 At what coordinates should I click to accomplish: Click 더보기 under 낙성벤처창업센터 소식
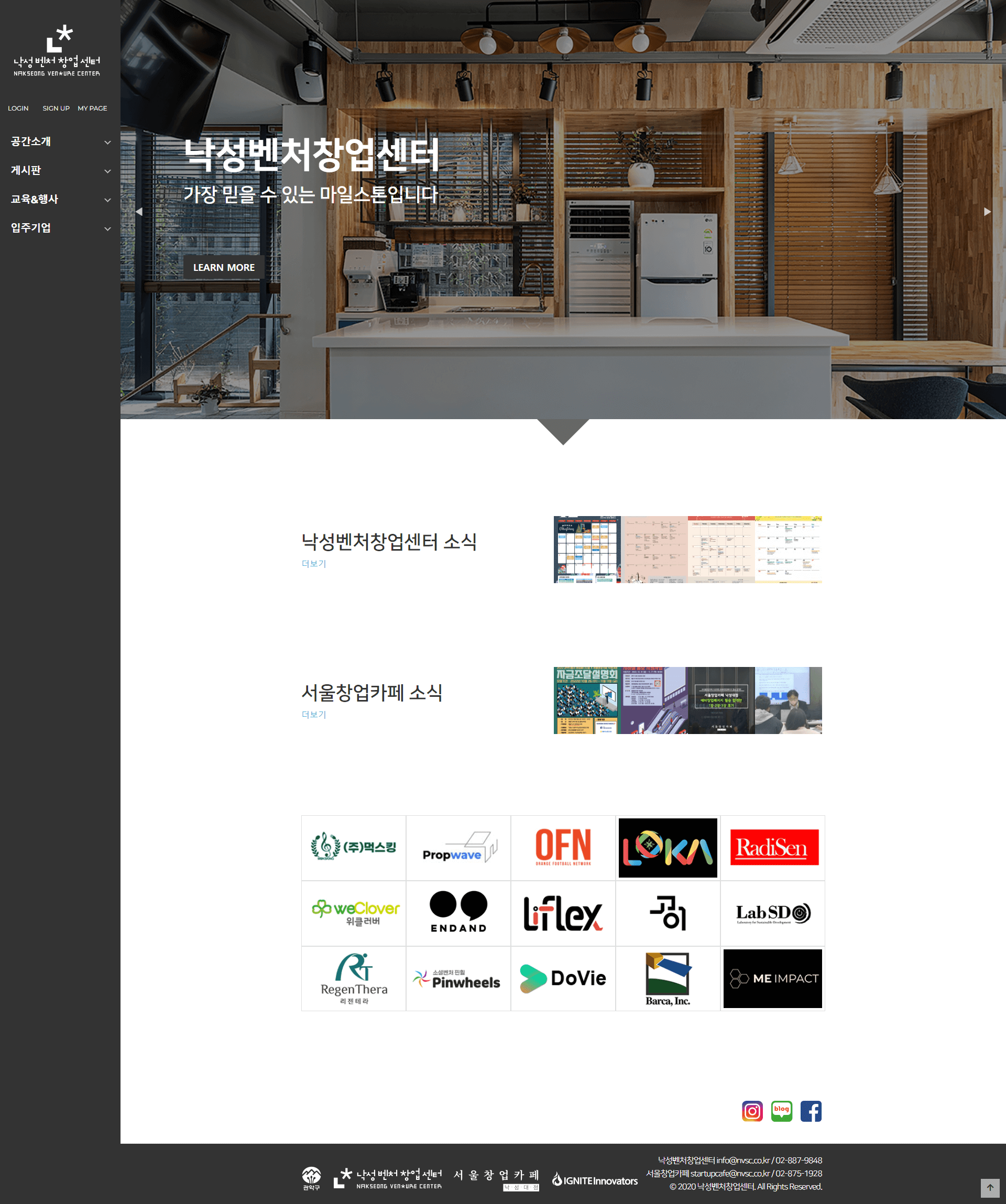[x=313, y=564]
